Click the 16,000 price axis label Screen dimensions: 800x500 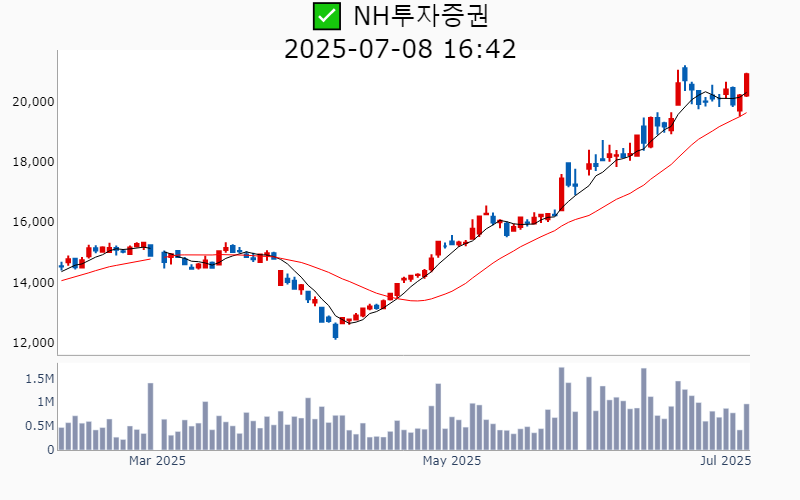33,222
